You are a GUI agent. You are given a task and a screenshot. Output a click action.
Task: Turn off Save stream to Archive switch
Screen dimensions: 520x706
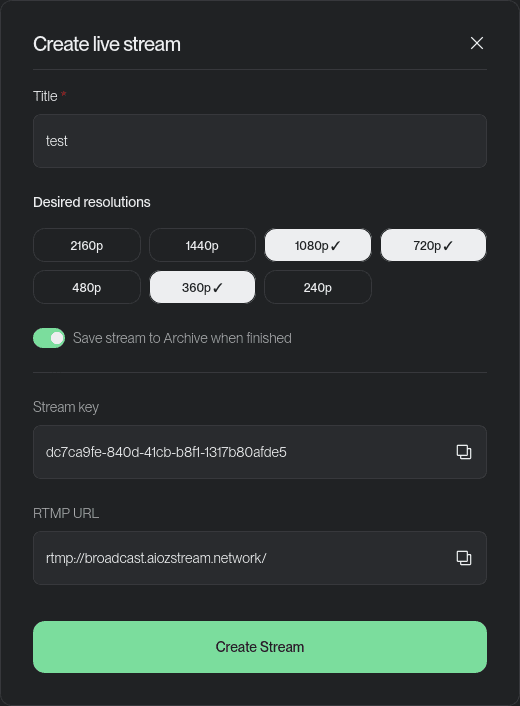tap(49, 338)
